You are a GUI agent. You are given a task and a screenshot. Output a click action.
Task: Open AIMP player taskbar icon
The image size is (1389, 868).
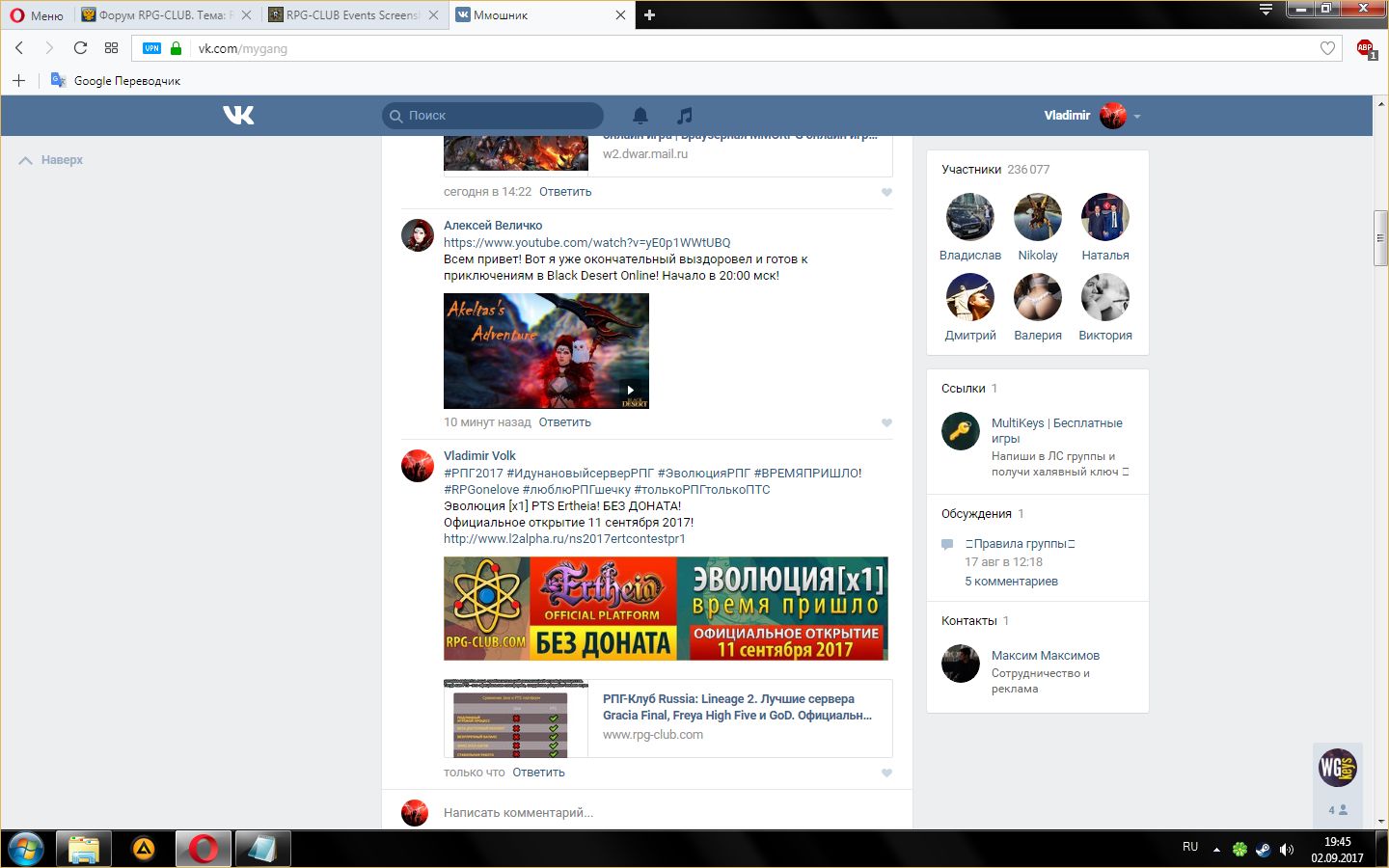pyautogui.click(x=144, y=849)
